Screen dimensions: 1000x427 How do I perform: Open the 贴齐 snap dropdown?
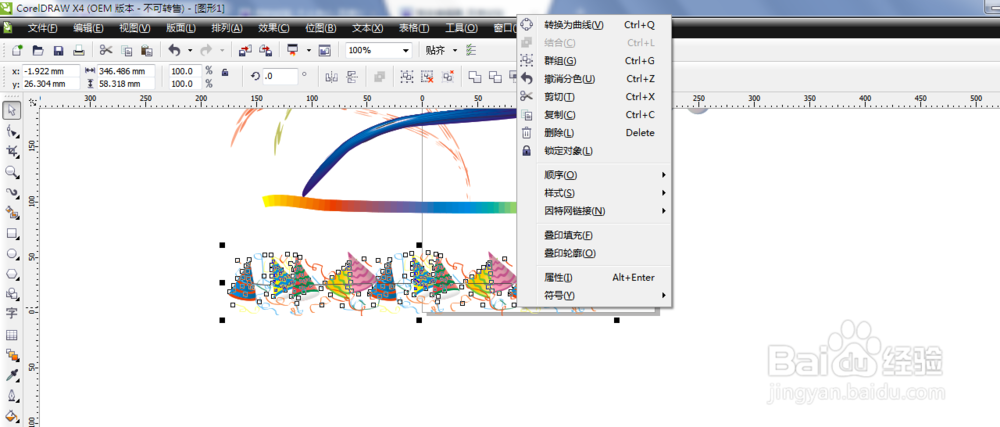(x=455, y=50)
